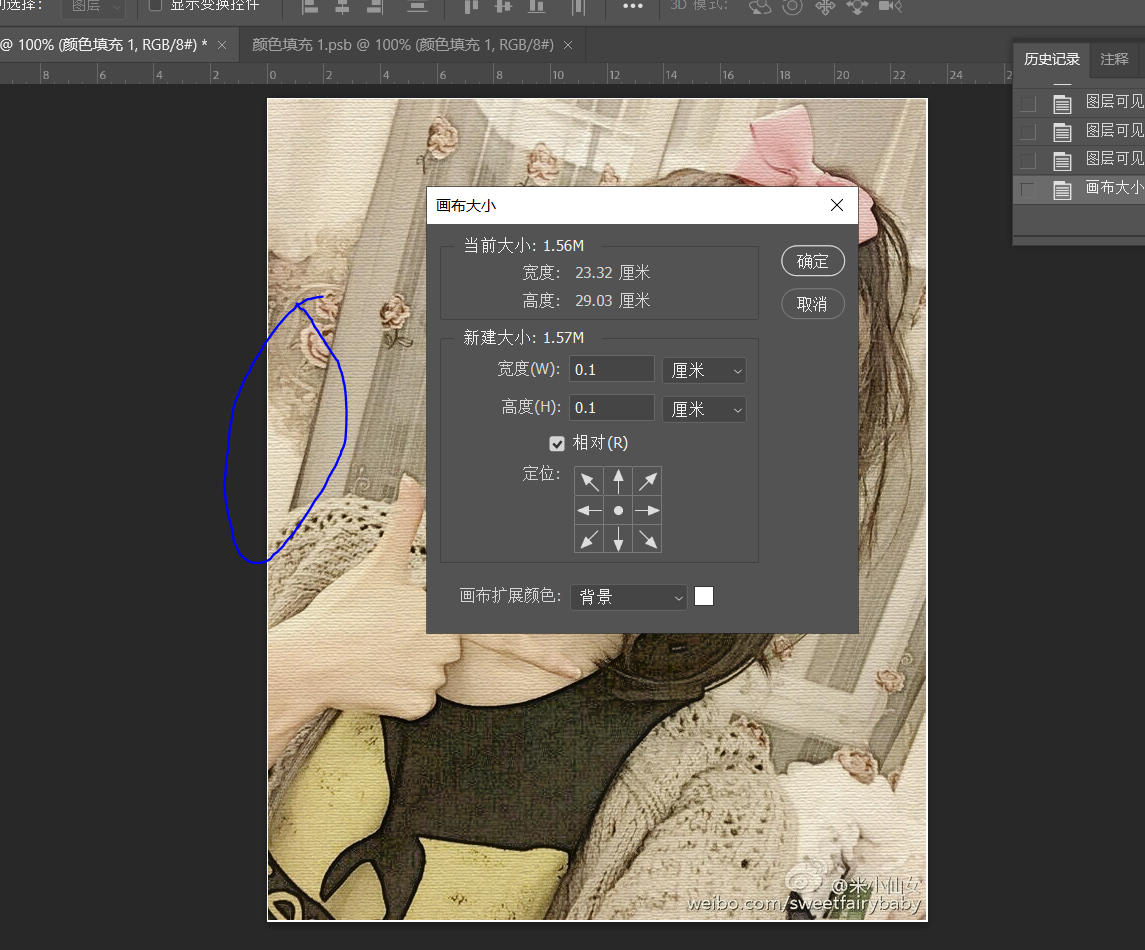Click the 画布大小 dialog title text

(x=466, y=206)
